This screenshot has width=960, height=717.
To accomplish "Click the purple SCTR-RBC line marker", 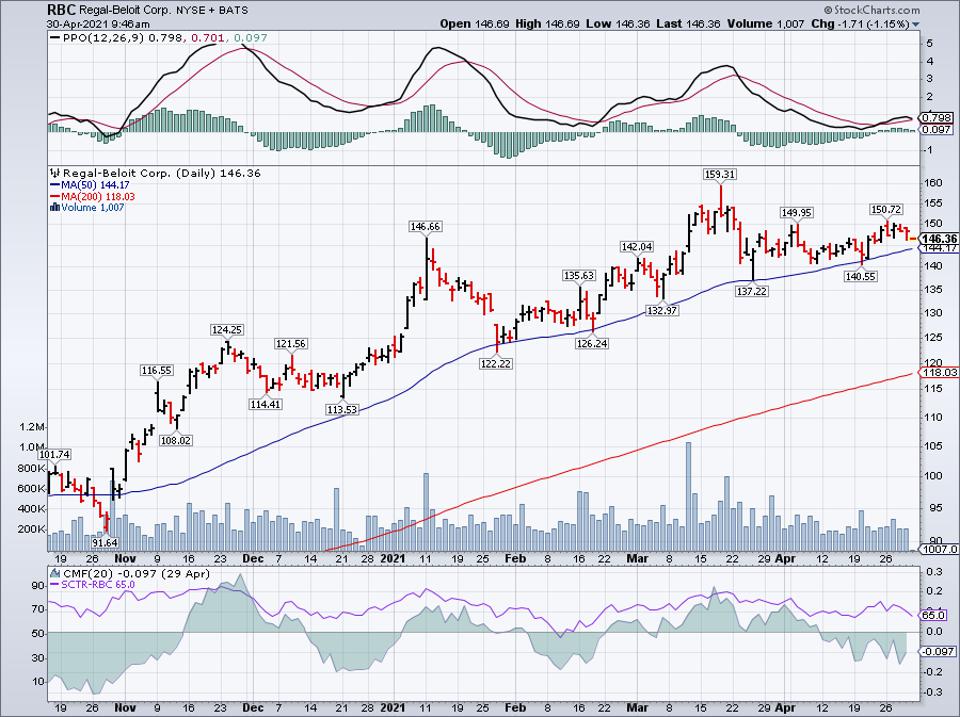I will tap(53, 584).
